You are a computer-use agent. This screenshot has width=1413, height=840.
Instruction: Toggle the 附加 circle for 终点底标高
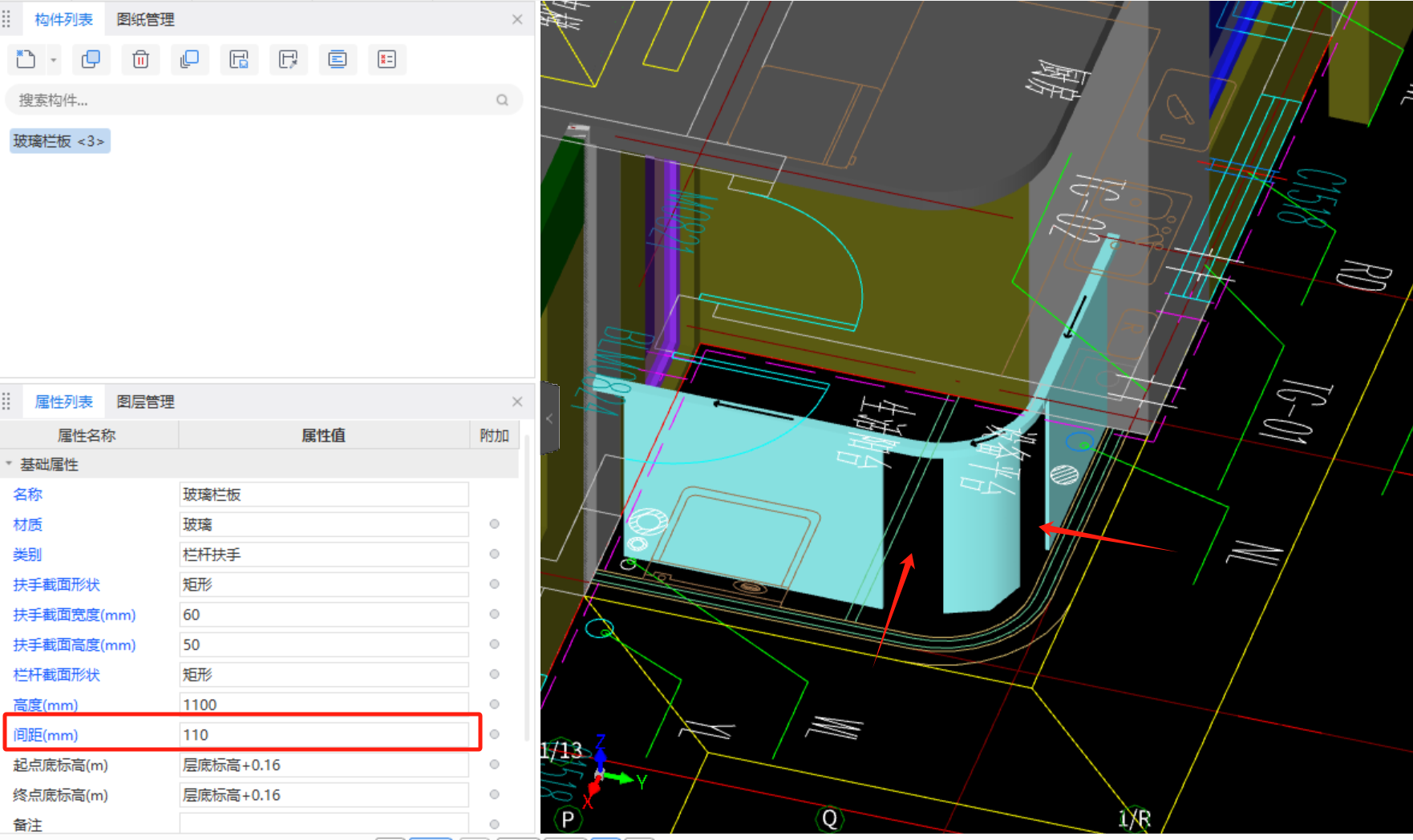point(494,794)
